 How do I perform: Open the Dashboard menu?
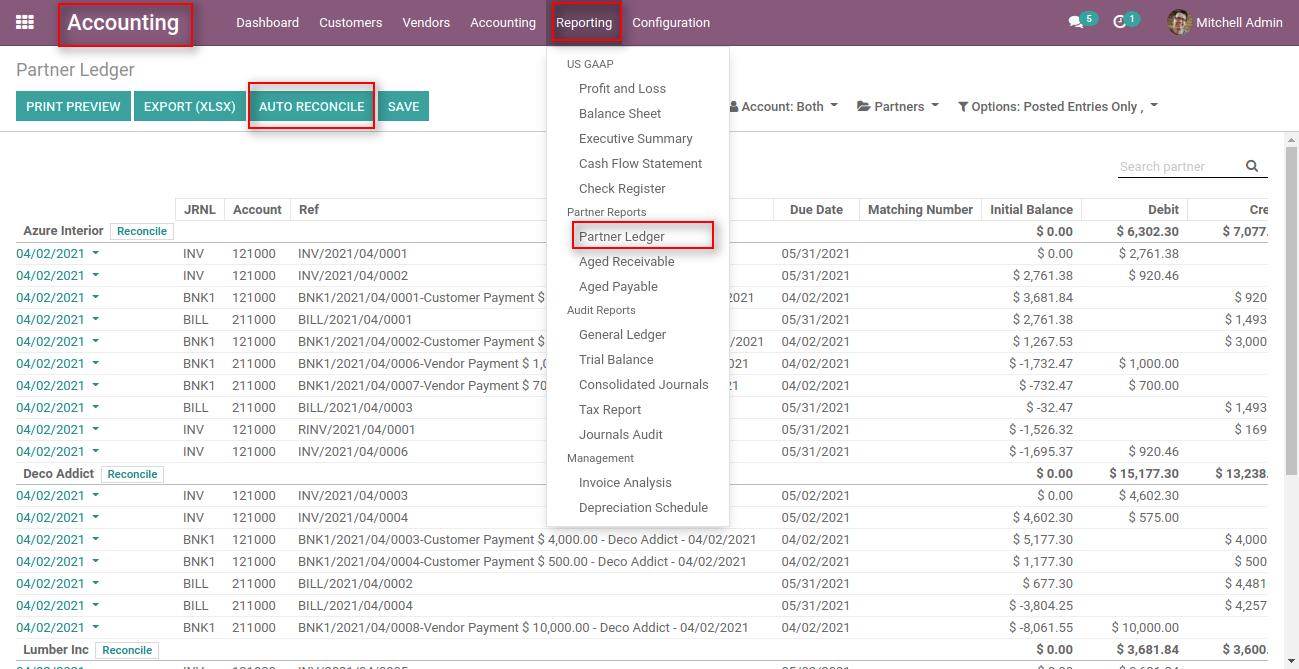(x=267, y=22)
